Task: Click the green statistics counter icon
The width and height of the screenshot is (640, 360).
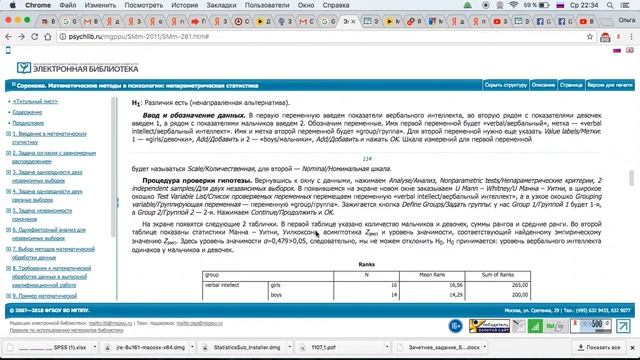Action: [535, 326]
